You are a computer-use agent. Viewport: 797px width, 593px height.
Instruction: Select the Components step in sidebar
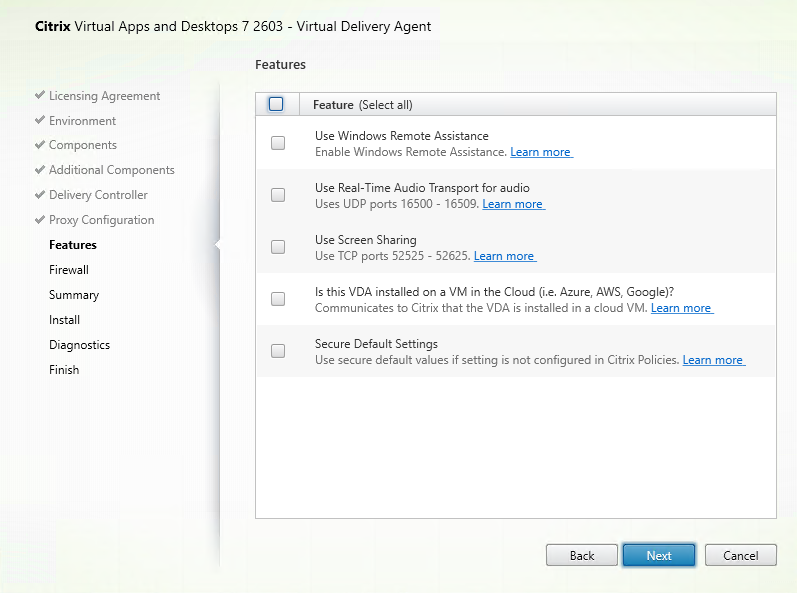tap(83, 145)
